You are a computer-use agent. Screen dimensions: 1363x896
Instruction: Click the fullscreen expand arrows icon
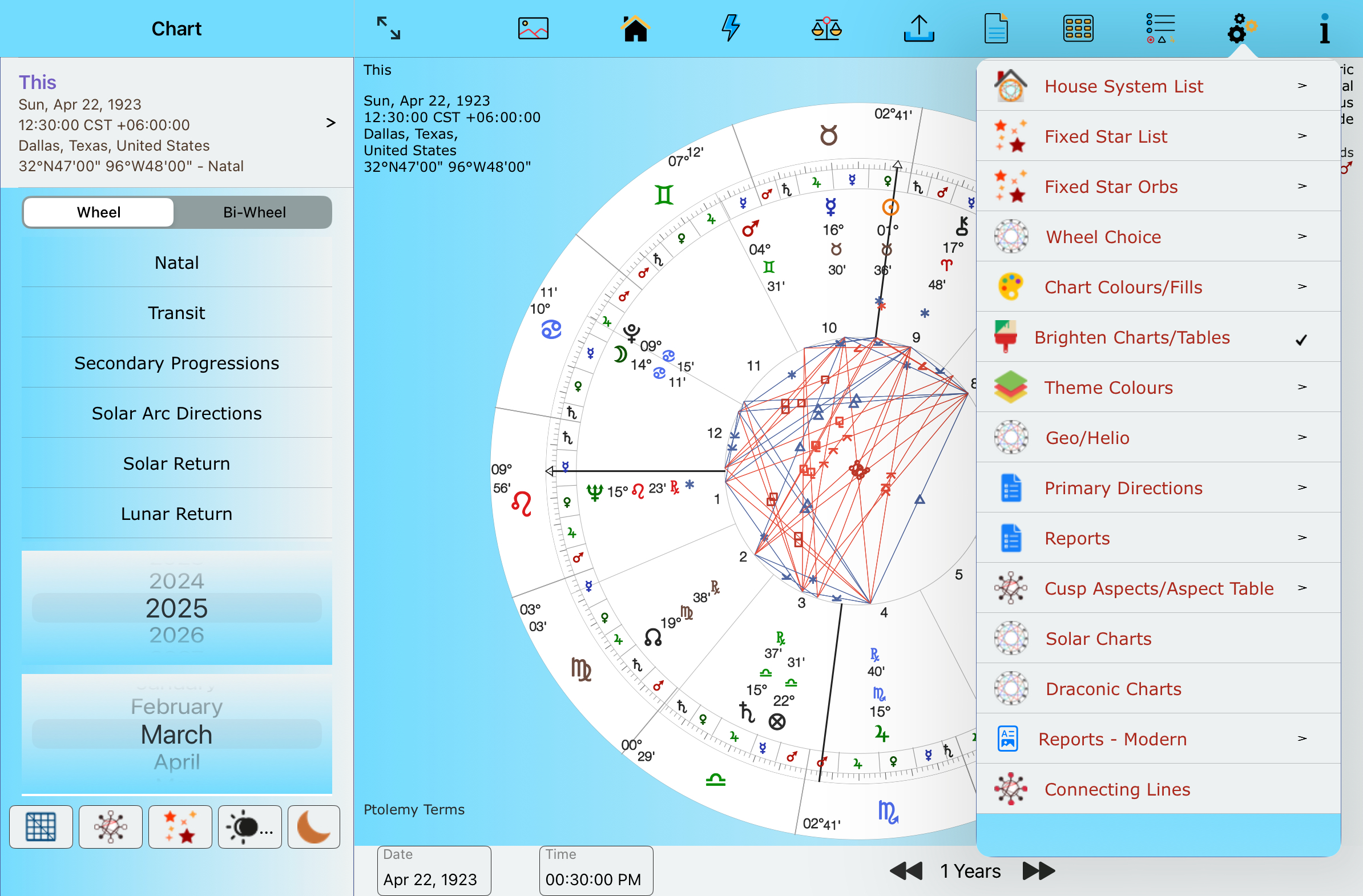coord(388,28)
